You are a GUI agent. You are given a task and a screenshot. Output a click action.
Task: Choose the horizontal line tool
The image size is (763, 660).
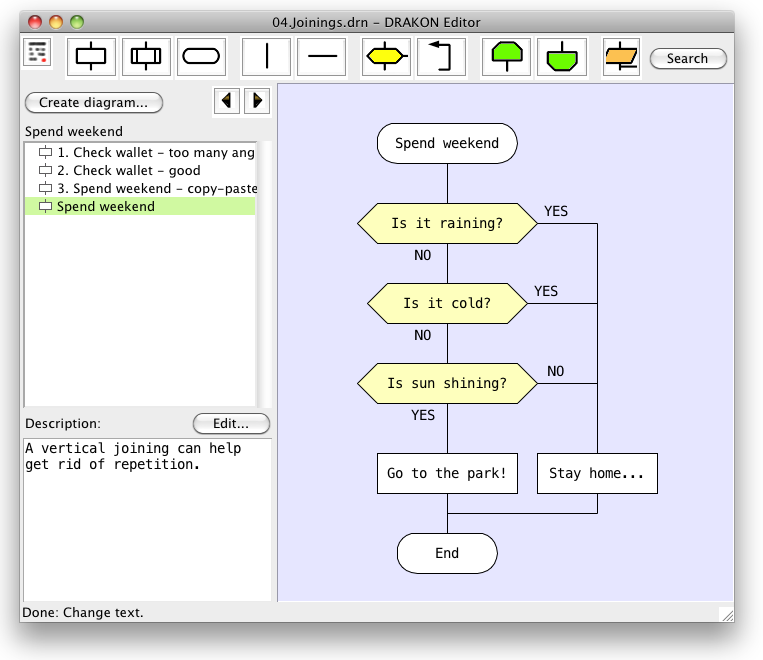[322, 57]
